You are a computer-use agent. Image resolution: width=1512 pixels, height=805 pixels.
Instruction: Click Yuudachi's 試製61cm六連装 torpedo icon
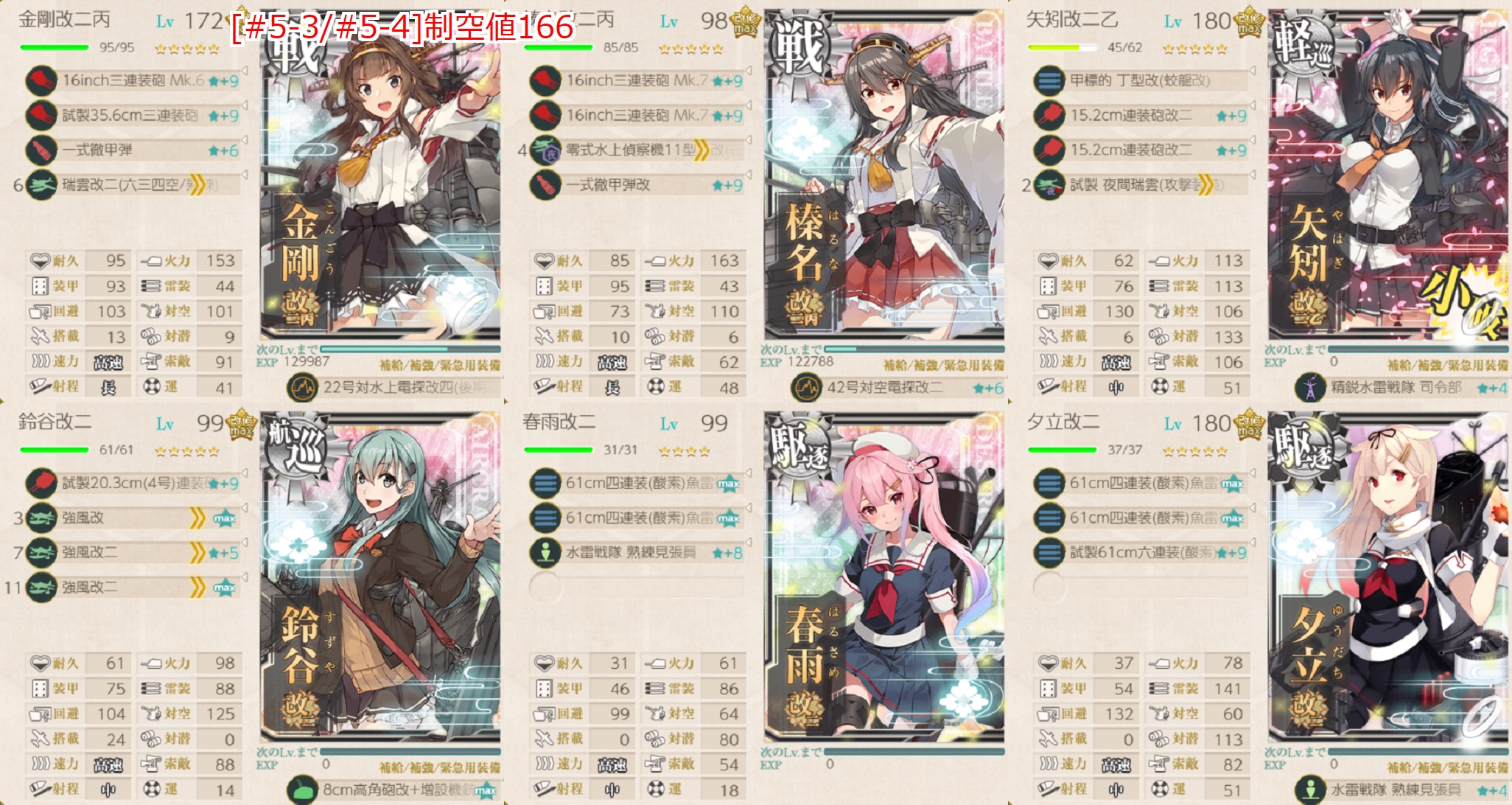click(x=1049, y=553)
